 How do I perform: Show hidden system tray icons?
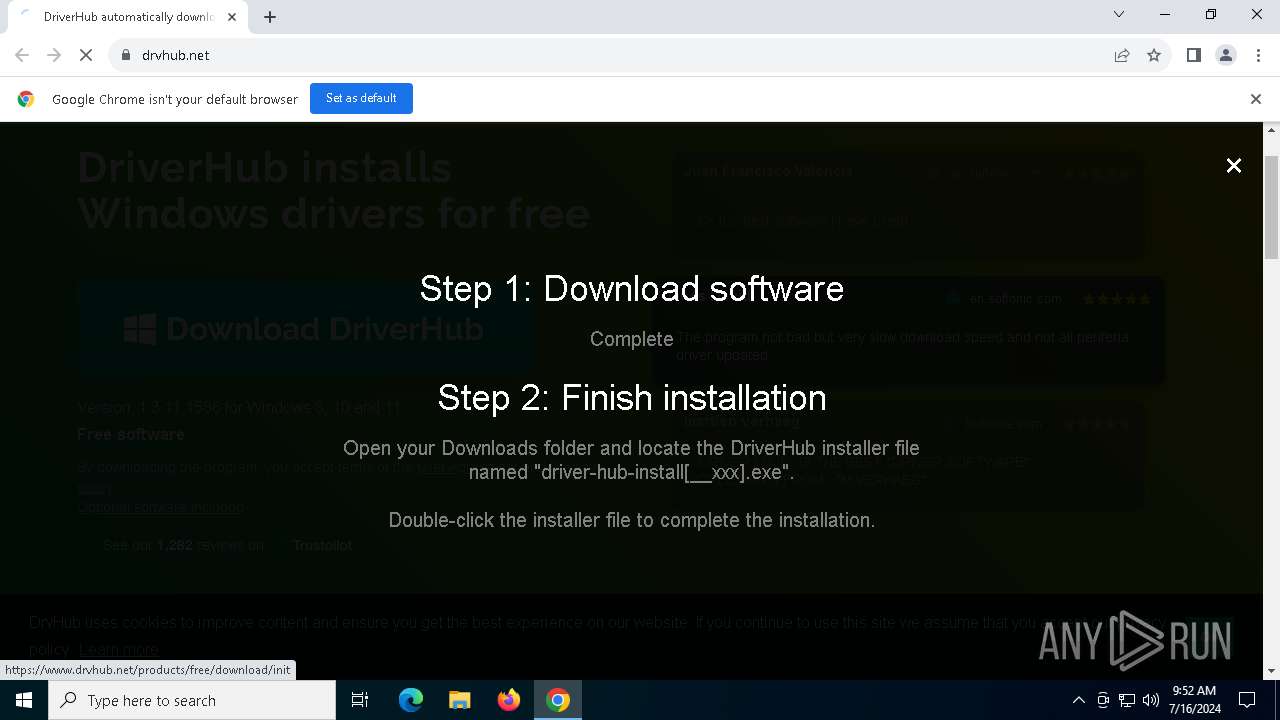click(1078, 700)
